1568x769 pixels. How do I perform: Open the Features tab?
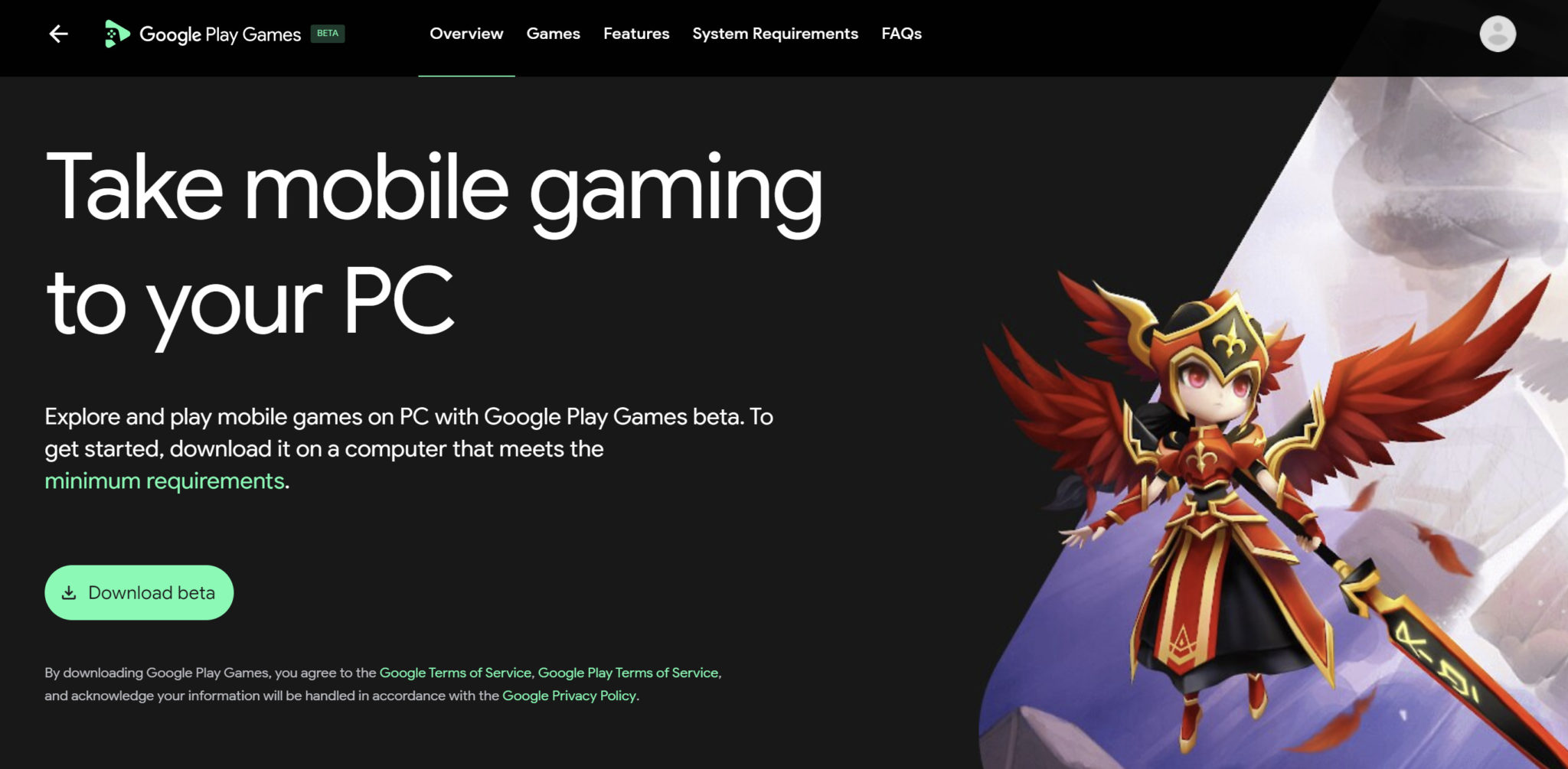[636, 34]
